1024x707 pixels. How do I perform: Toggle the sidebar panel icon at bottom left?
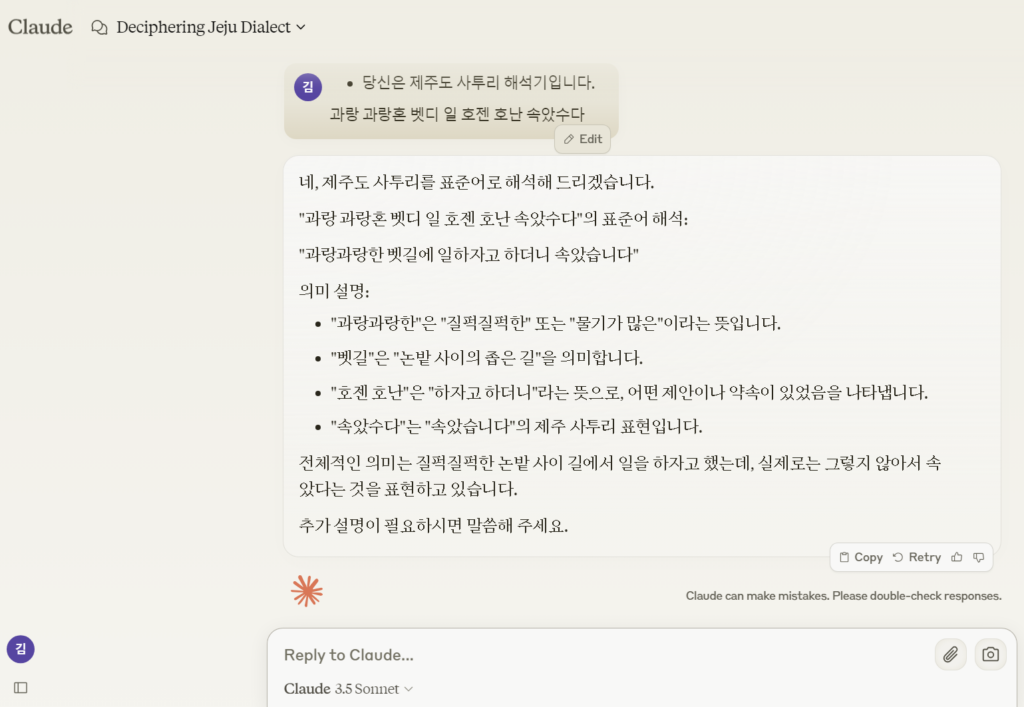(21, 688)
